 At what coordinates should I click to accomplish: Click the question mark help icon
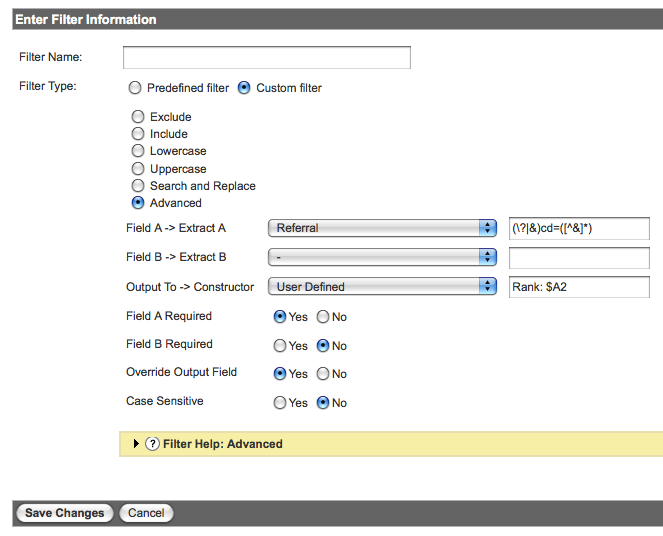tap(152, 444)
